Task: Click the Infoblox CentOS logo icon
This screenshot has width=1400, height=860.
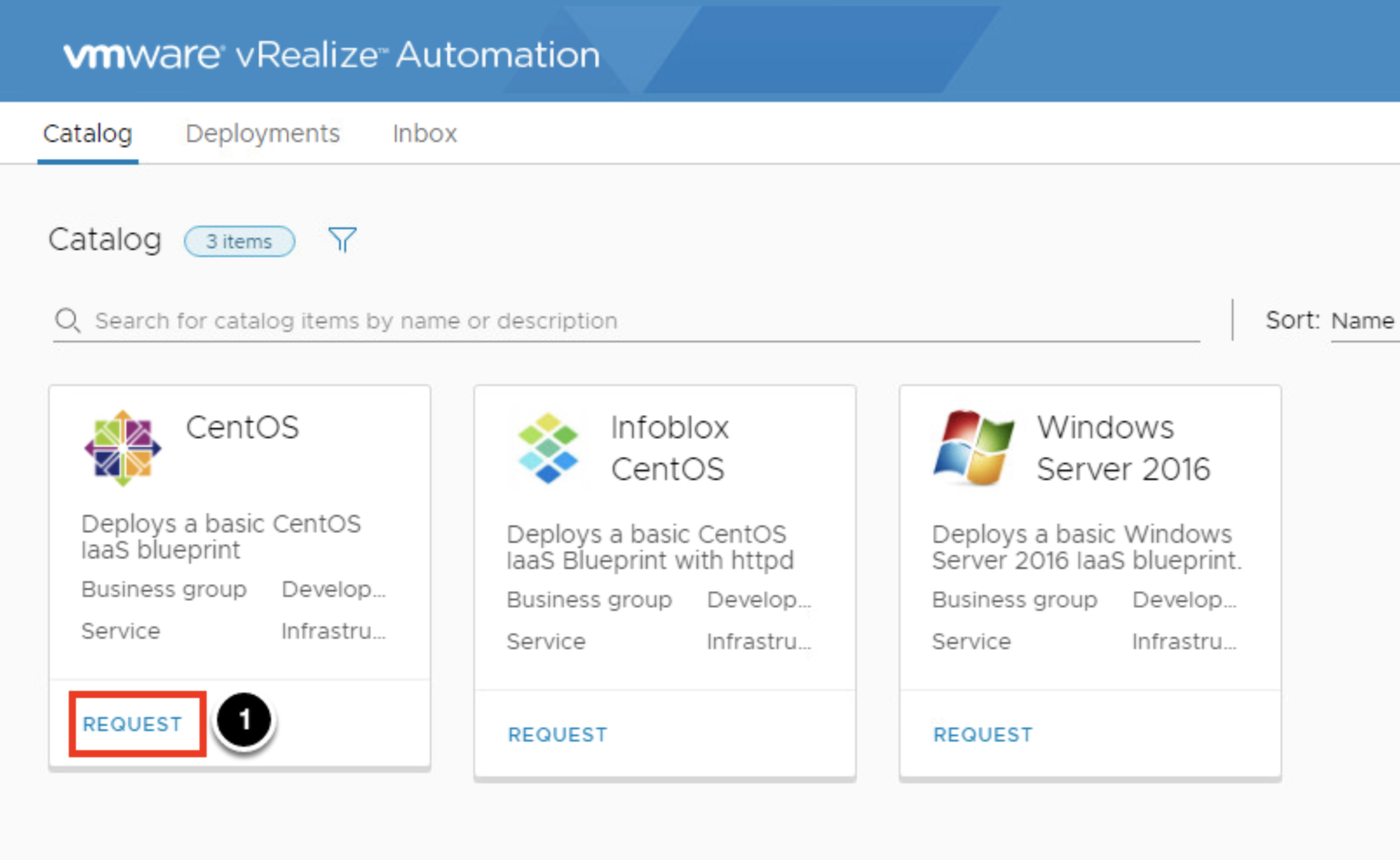Action: [548, 448]
